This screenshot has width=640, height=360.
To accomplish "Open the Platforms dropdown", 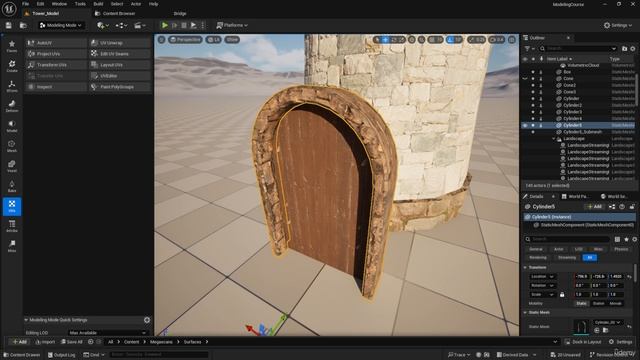I will (231, 25).
